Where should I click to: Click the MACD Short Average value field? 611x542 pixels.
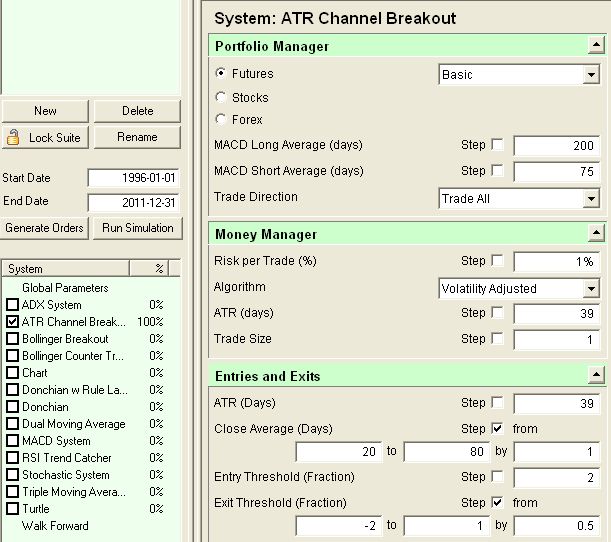click(x=556, y=171)
